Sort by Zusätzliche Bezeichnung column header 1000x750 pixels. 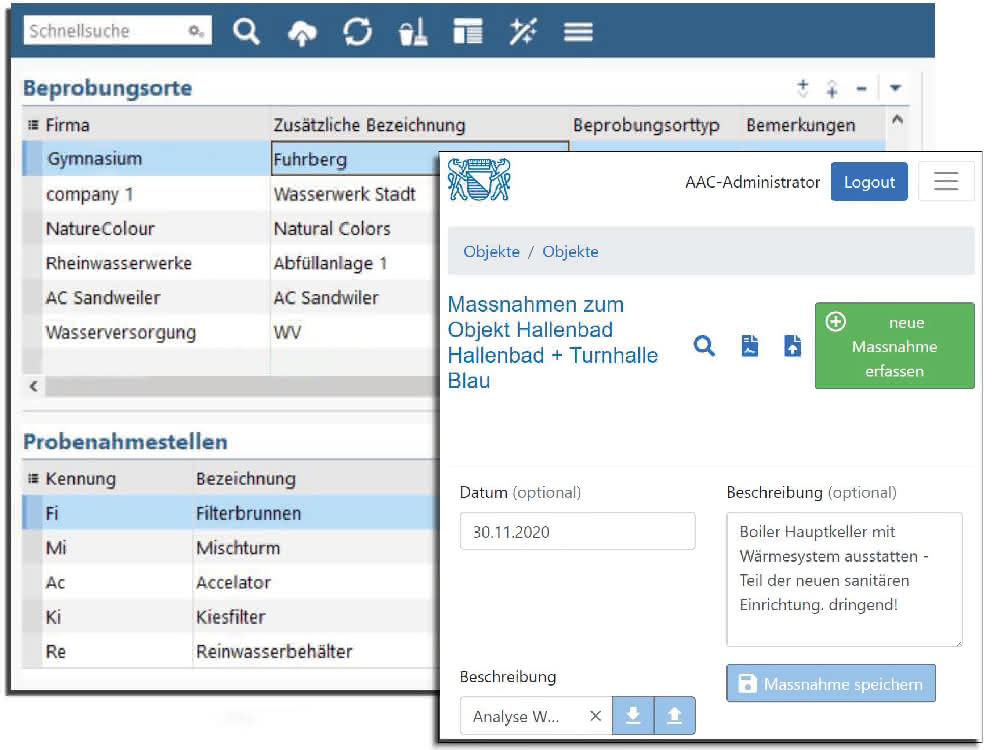point(369,125)
